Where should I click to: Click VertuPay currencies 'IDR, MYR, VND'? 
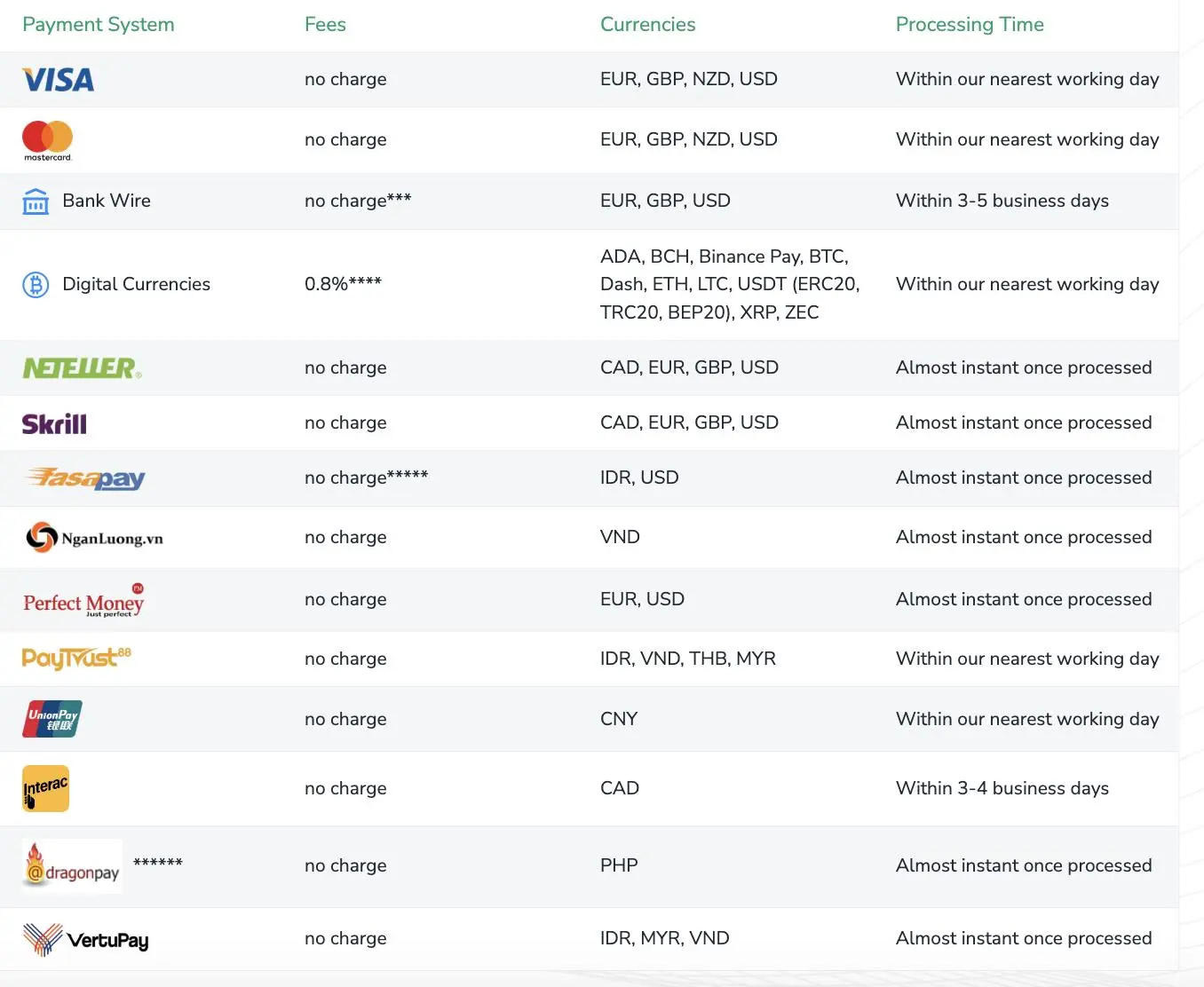pos(665,938)
